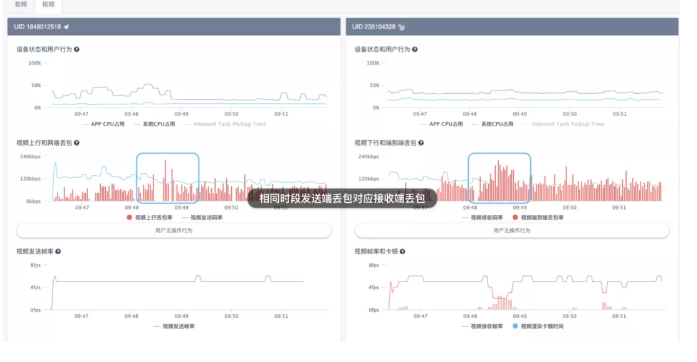The image size is (697, 362).
Task: Select UID 235104328 header text
Action: [374, 27]
